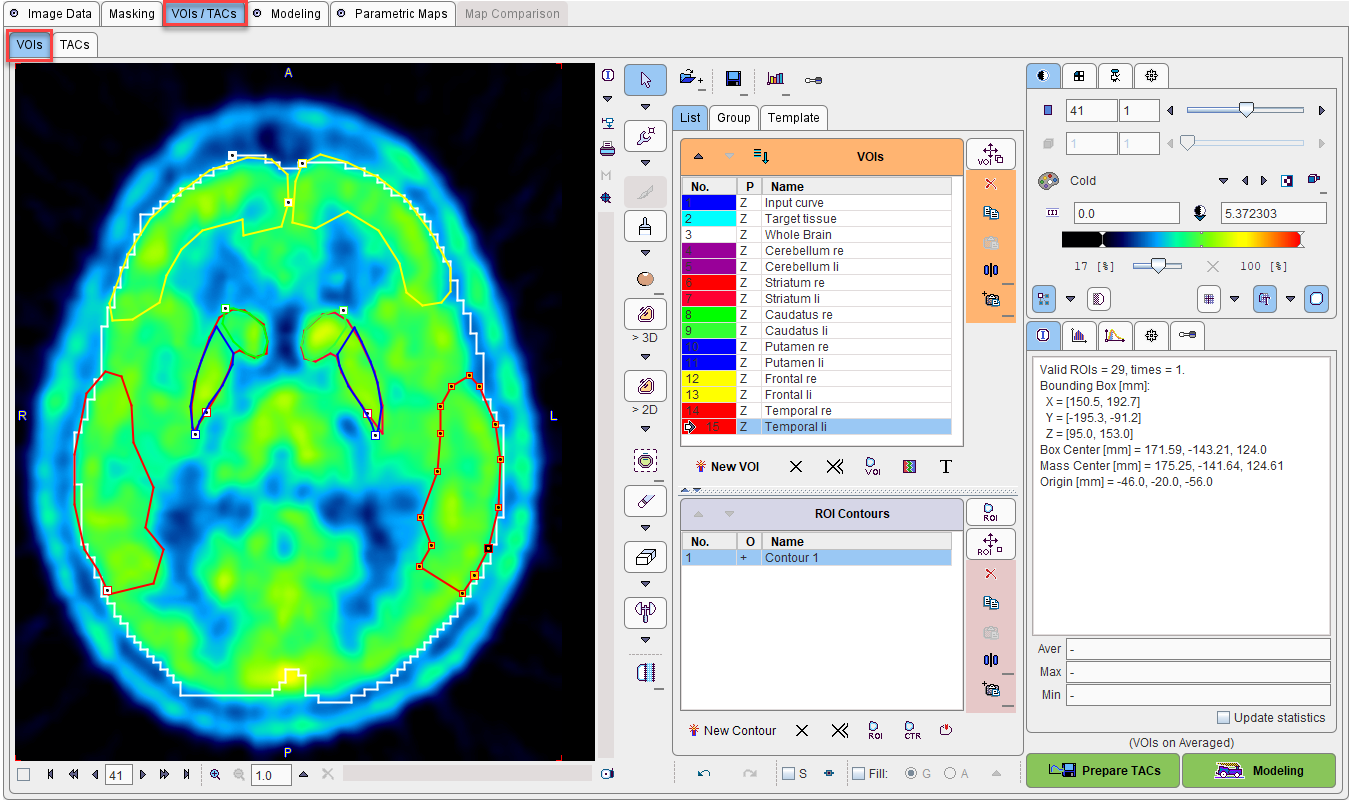1349x800 pixels.
Task: Delete VOI with red X in orange panel
Action: click(991, 184)
